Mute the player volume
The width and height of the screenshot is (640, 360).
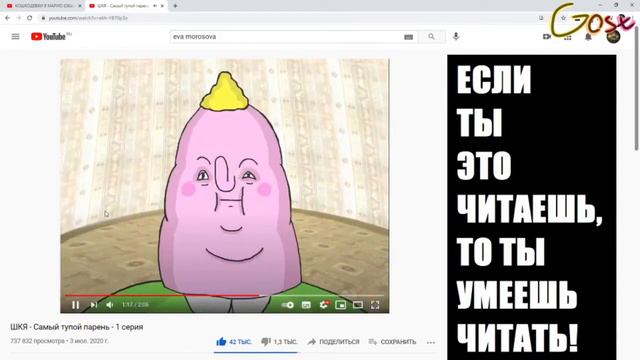[x=109, y=305]
